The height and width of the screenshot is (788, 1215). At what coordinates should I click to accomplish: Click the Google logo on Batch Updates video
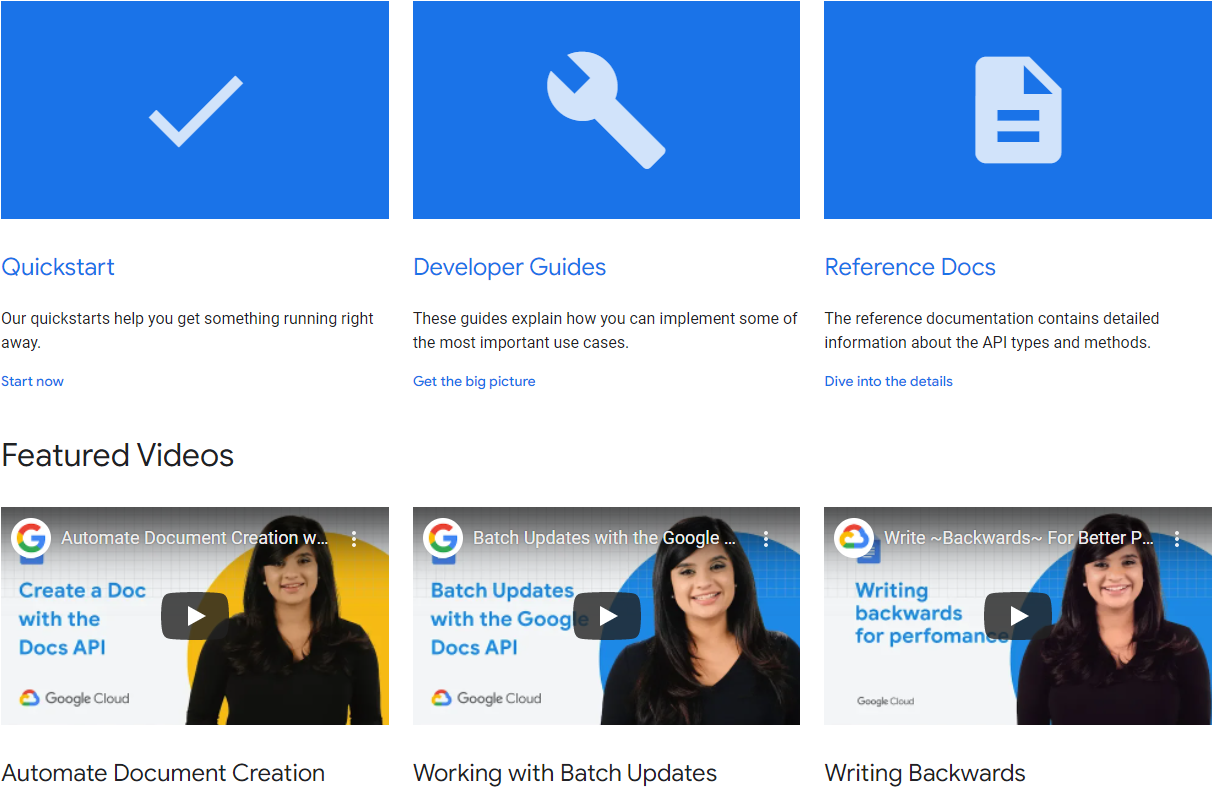[x=443, y=537]
